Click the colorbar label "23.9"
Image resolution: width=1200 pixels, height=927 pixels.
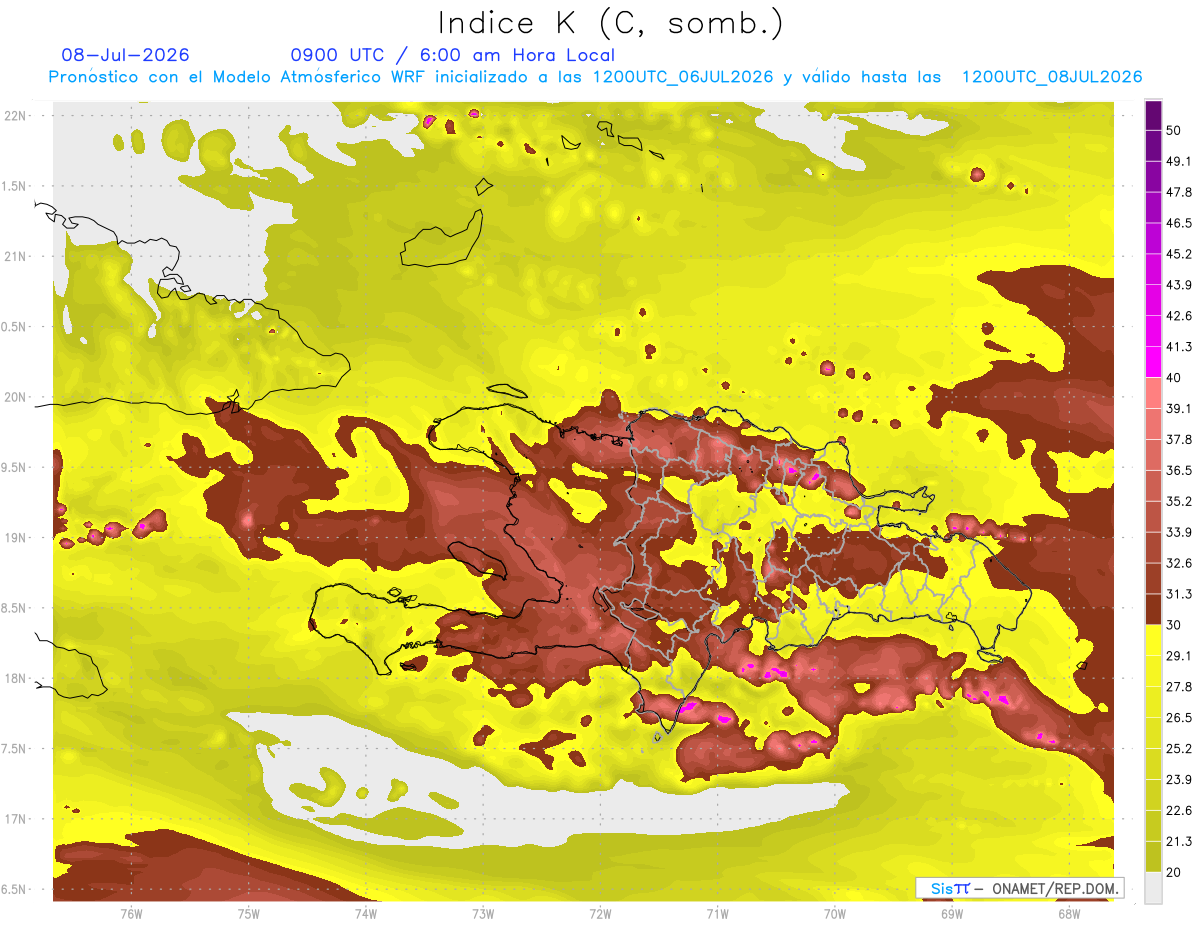pos(1178,780)
